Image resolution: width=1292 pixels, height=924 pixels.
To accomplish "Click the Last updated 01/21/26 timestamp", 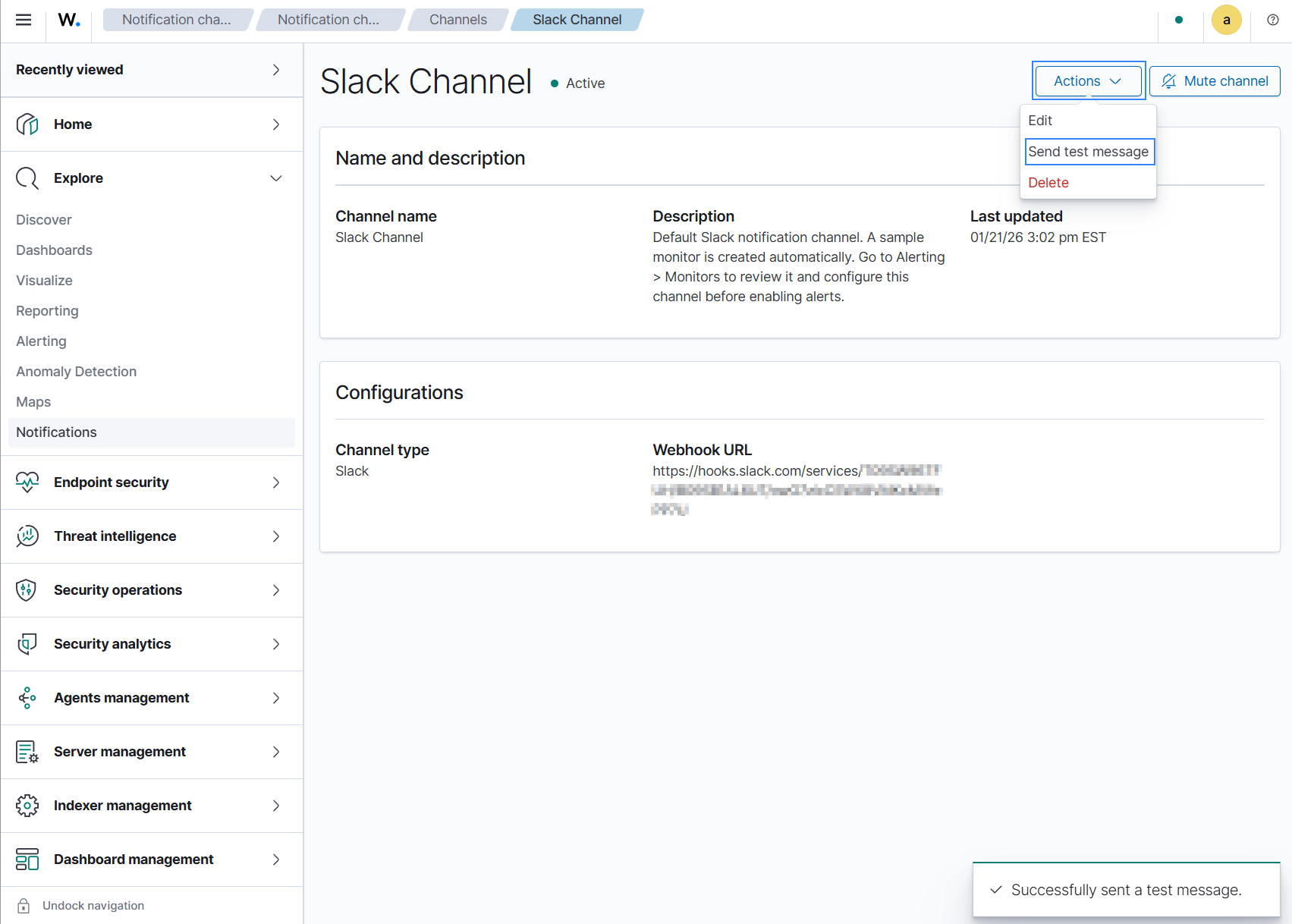I will [1038, 237].
